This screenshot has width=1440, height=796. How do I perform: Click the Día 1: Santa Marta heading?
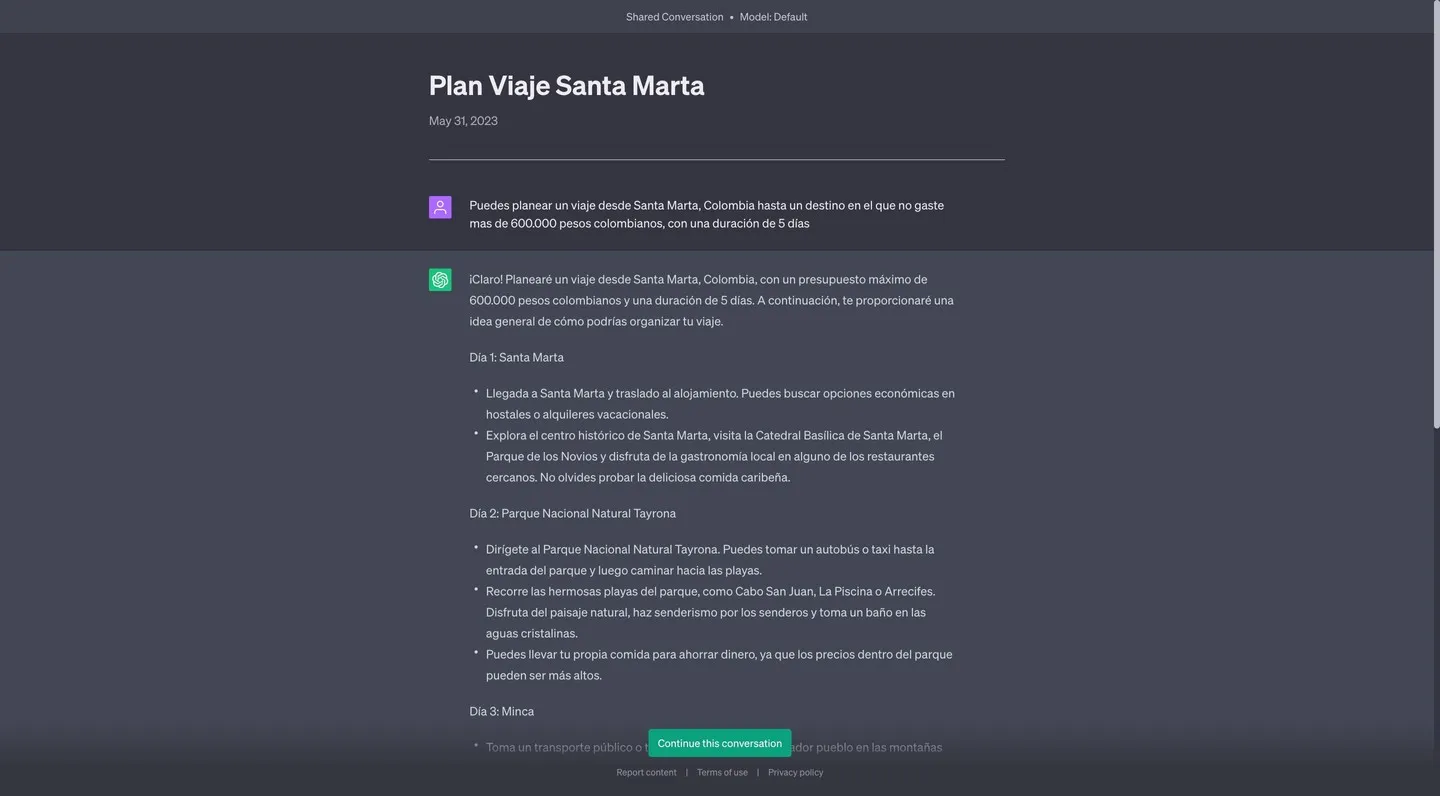click(516, 356)
